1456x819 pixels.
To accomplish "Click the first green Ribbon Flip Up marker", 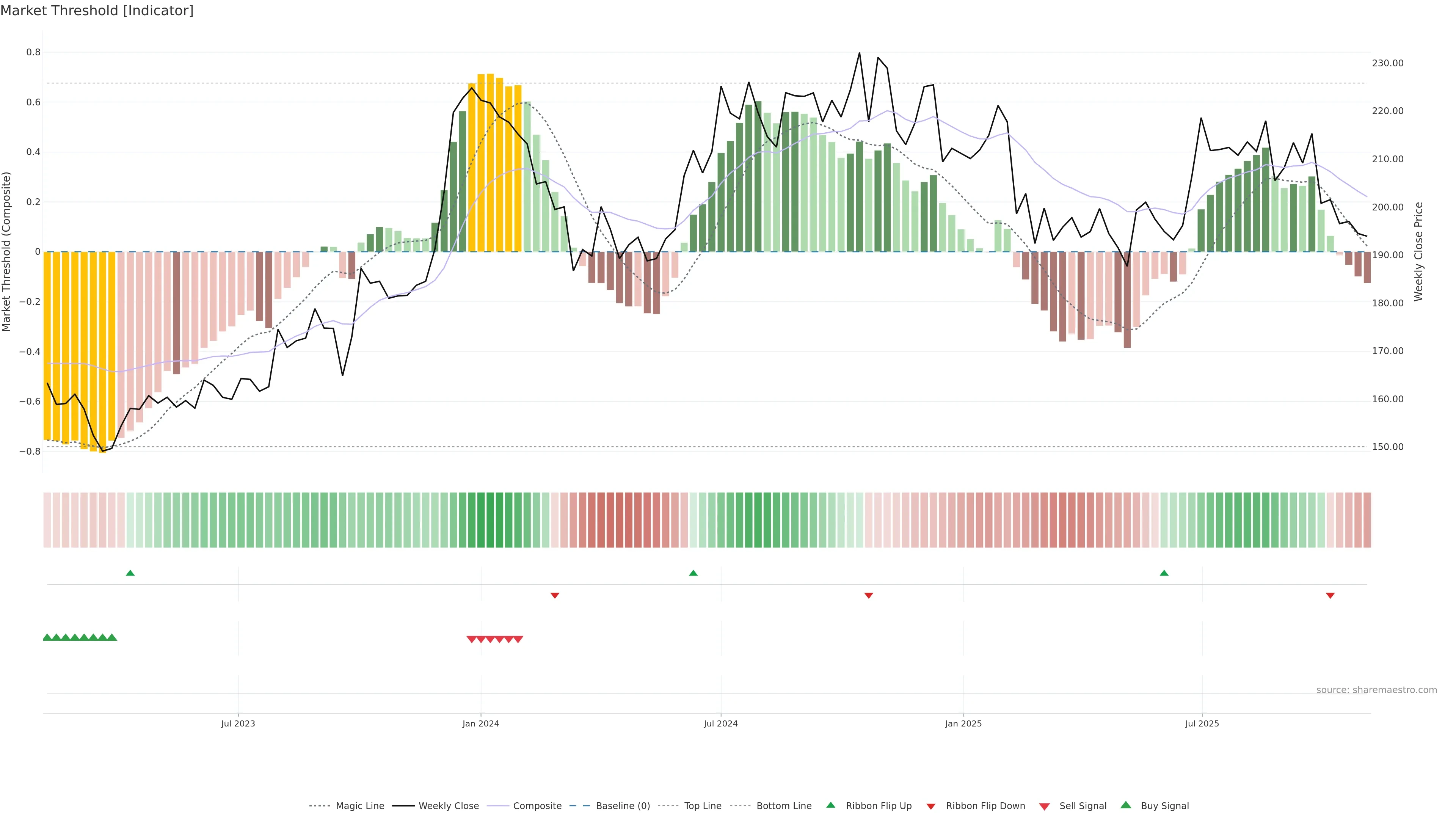I will [130, 573].
